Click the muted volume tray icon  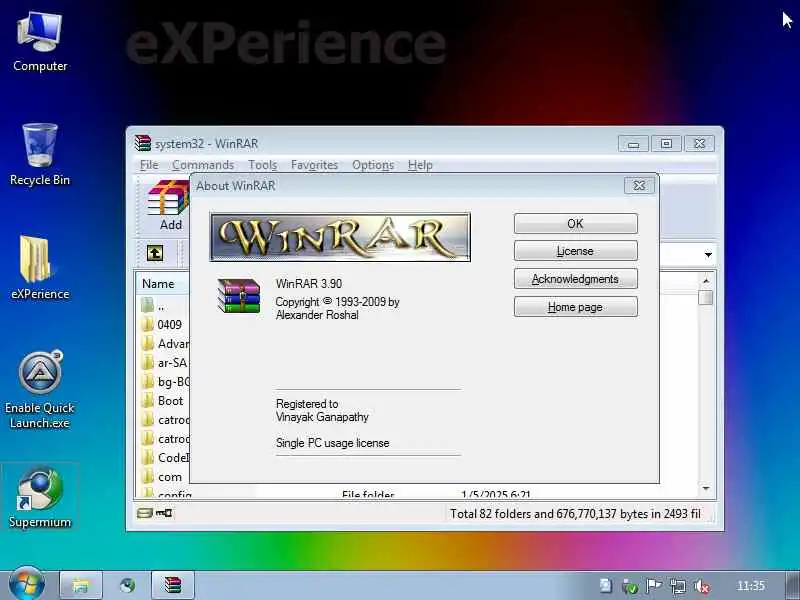tap(703, 587)
